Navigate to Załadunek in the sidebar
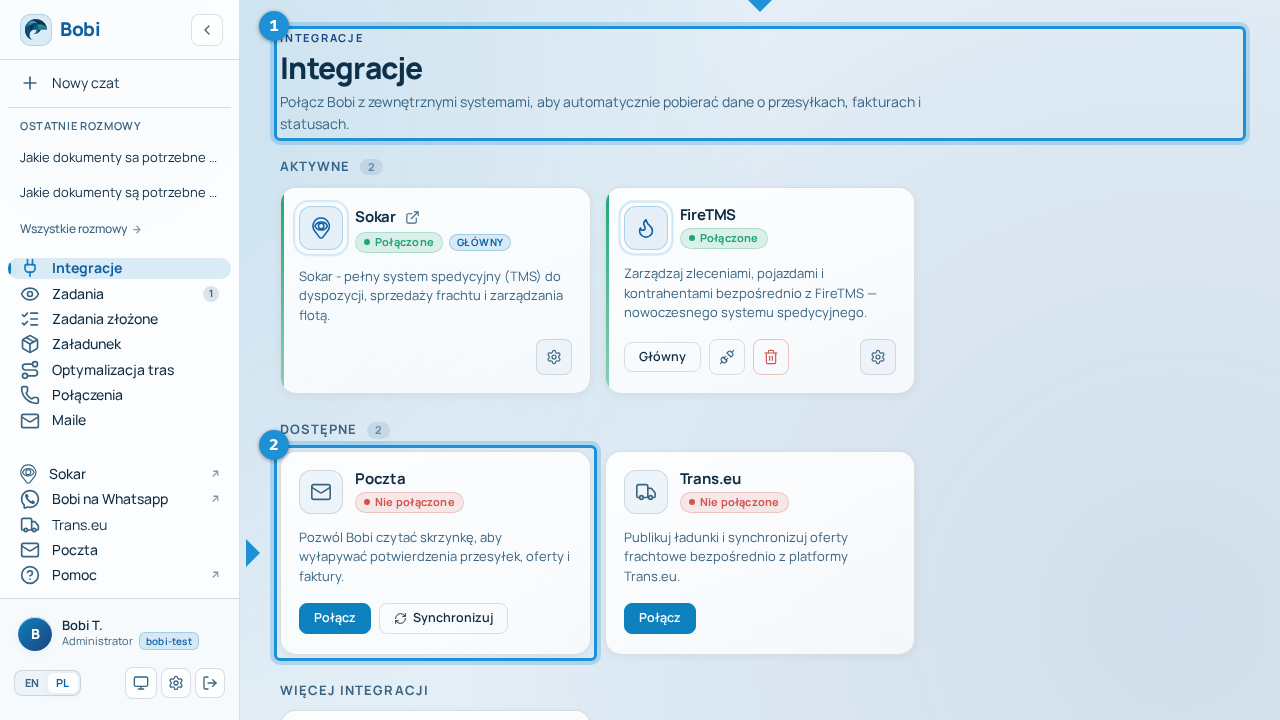This screenshot has width=1280, height=720. click(x=120, y=344)
